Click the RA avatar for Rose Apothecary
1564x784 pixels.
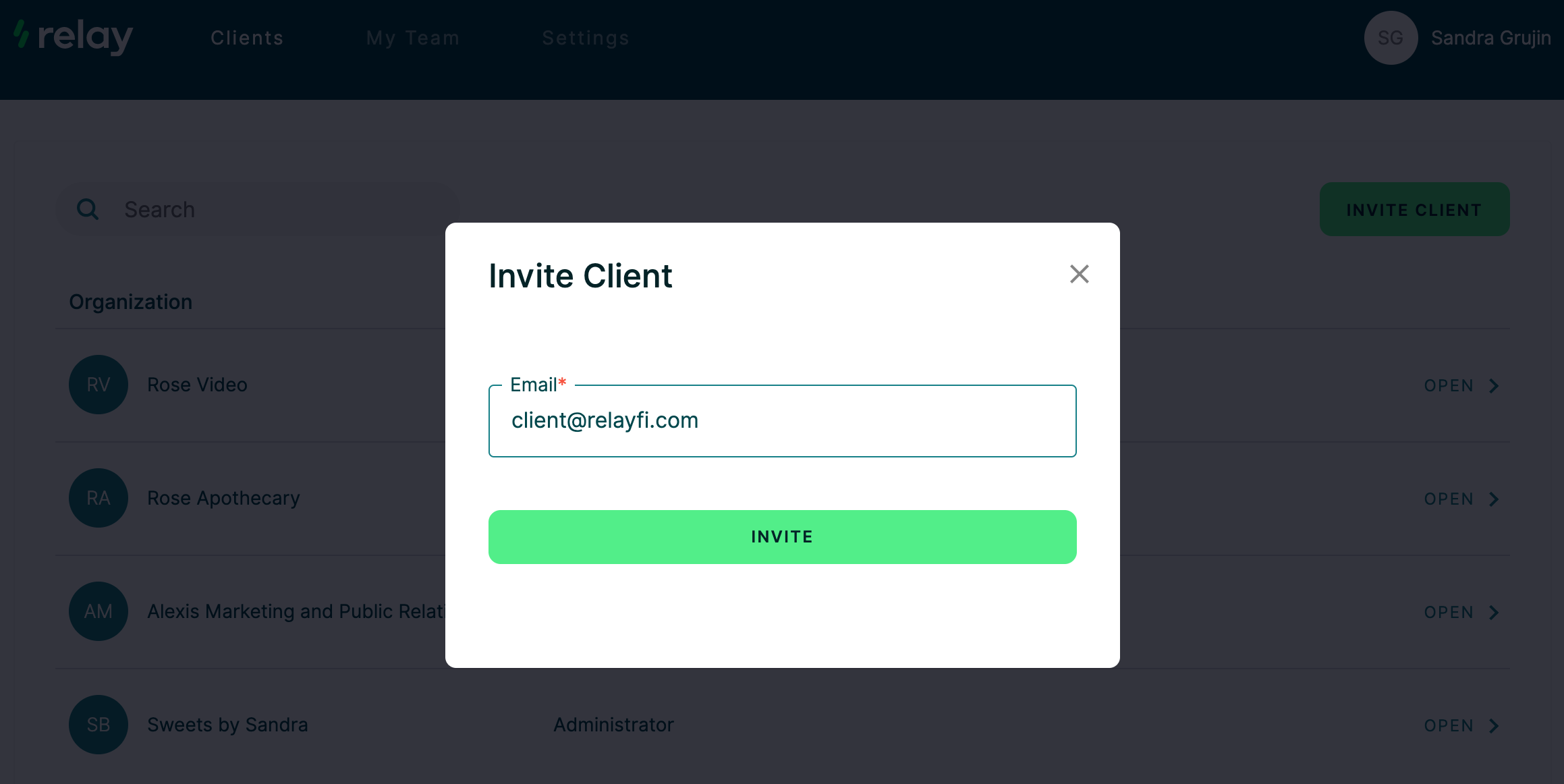coord(99,498)
